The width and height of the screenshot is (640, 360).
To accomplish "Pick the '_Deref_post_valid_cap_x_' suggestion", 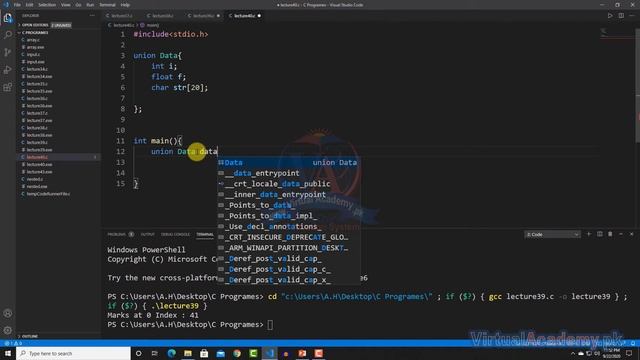I will 289,280.
